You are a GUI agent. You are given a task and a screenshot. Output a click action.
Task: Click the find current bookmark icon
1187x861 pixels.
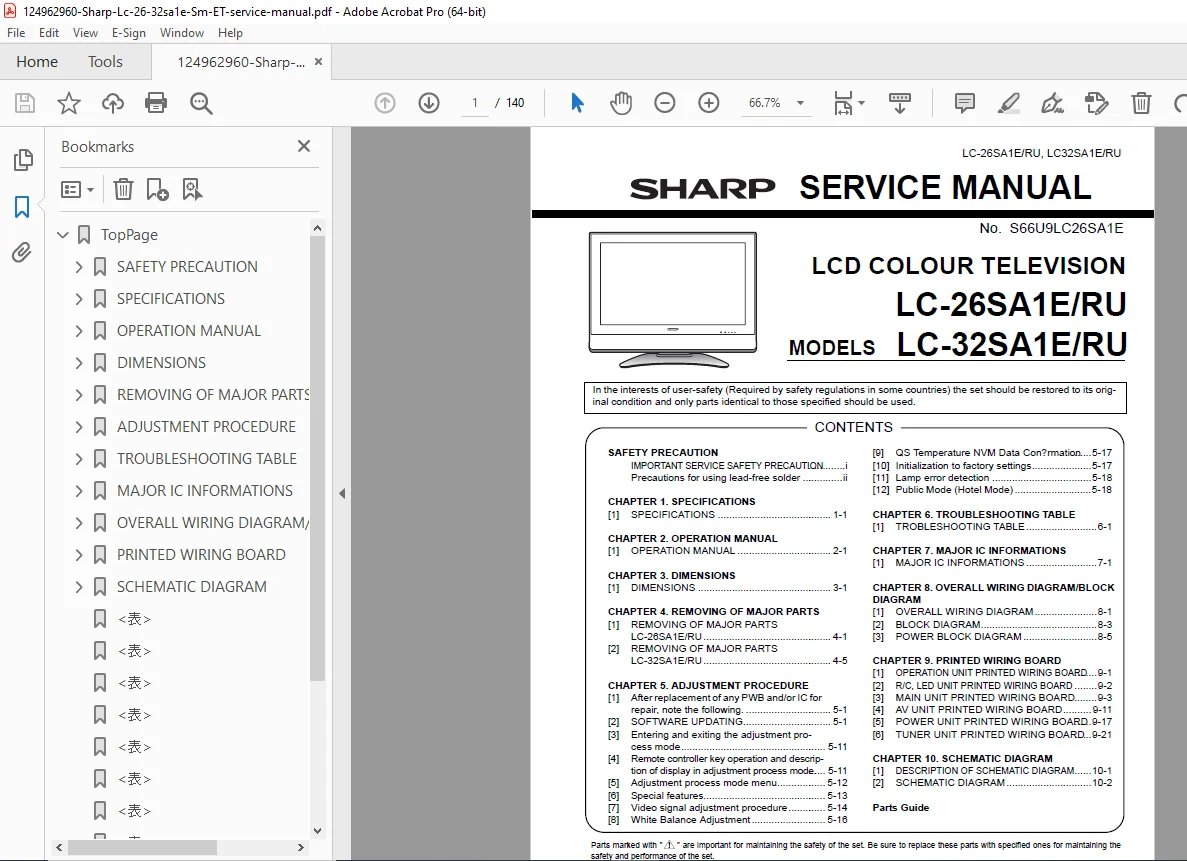pos(192,189)
